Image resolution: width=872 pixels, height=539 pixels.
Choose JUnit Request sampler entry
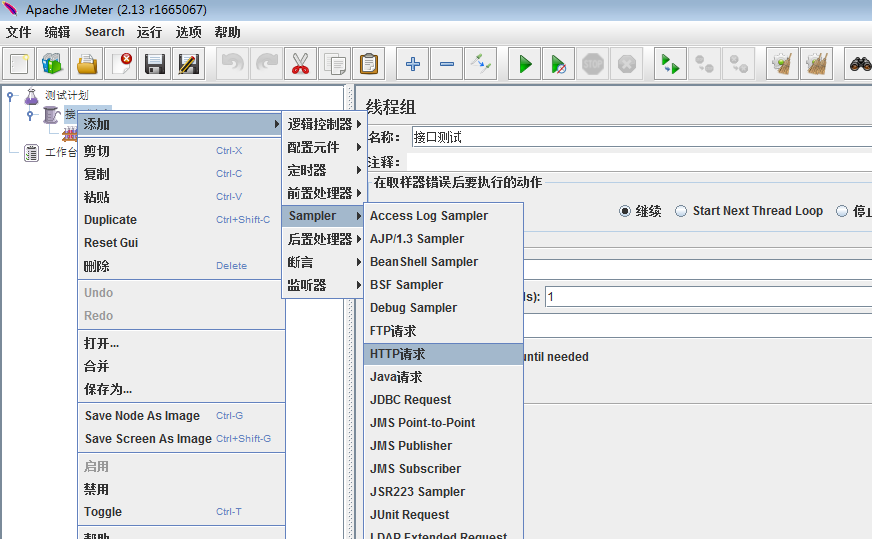443,515
